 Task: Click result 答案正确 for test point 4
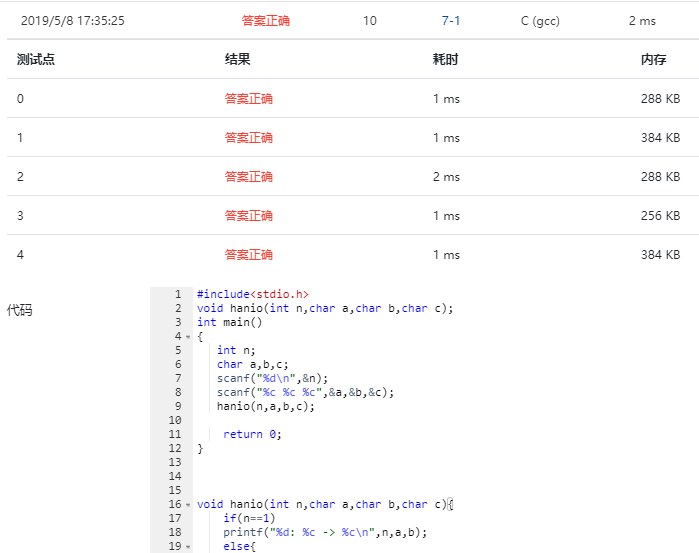249,255
